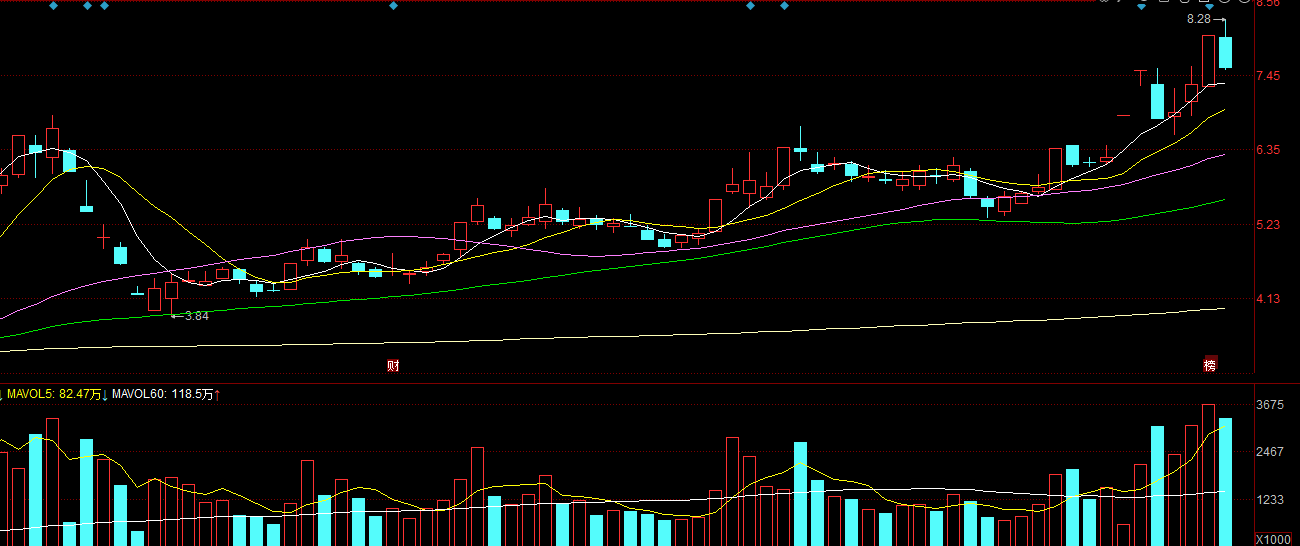Click the 5.23 price axis label

(x=1268, y=225)
